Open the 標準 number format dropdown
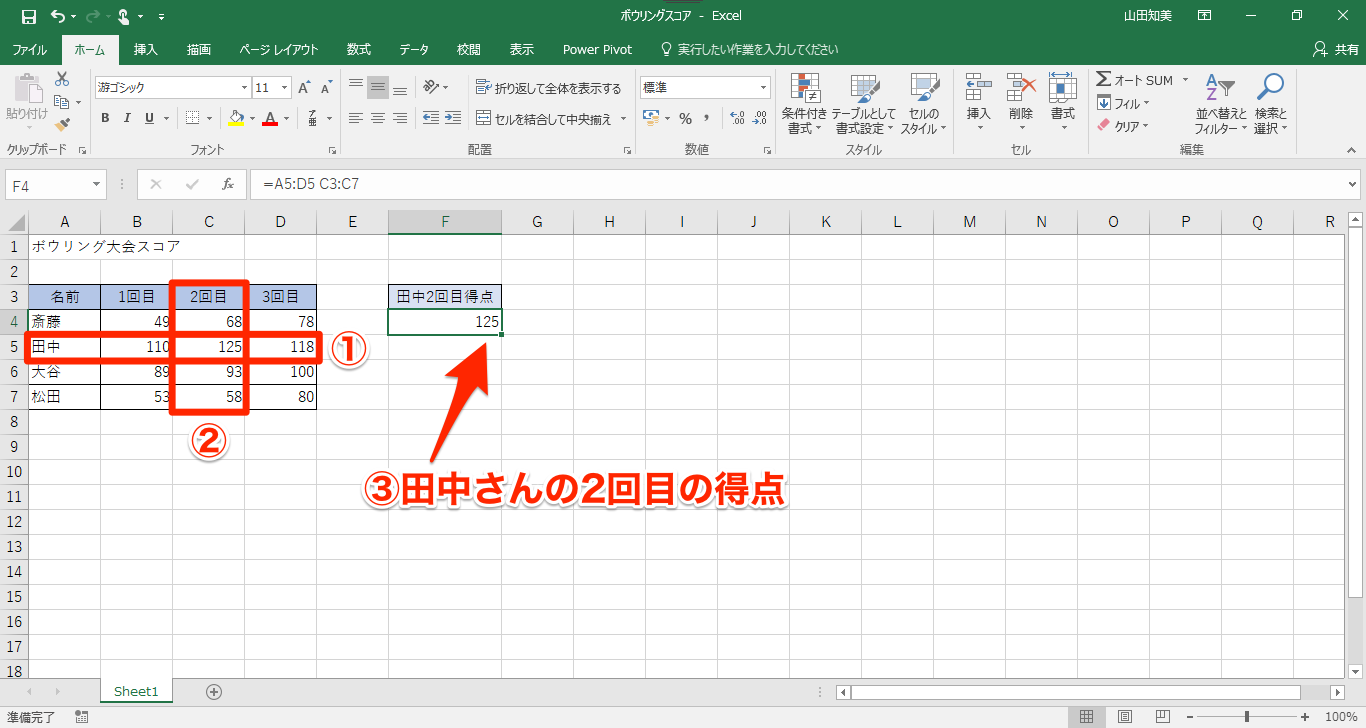The height and width of the screenshot is (728, 1366). (x=764, y=88)
